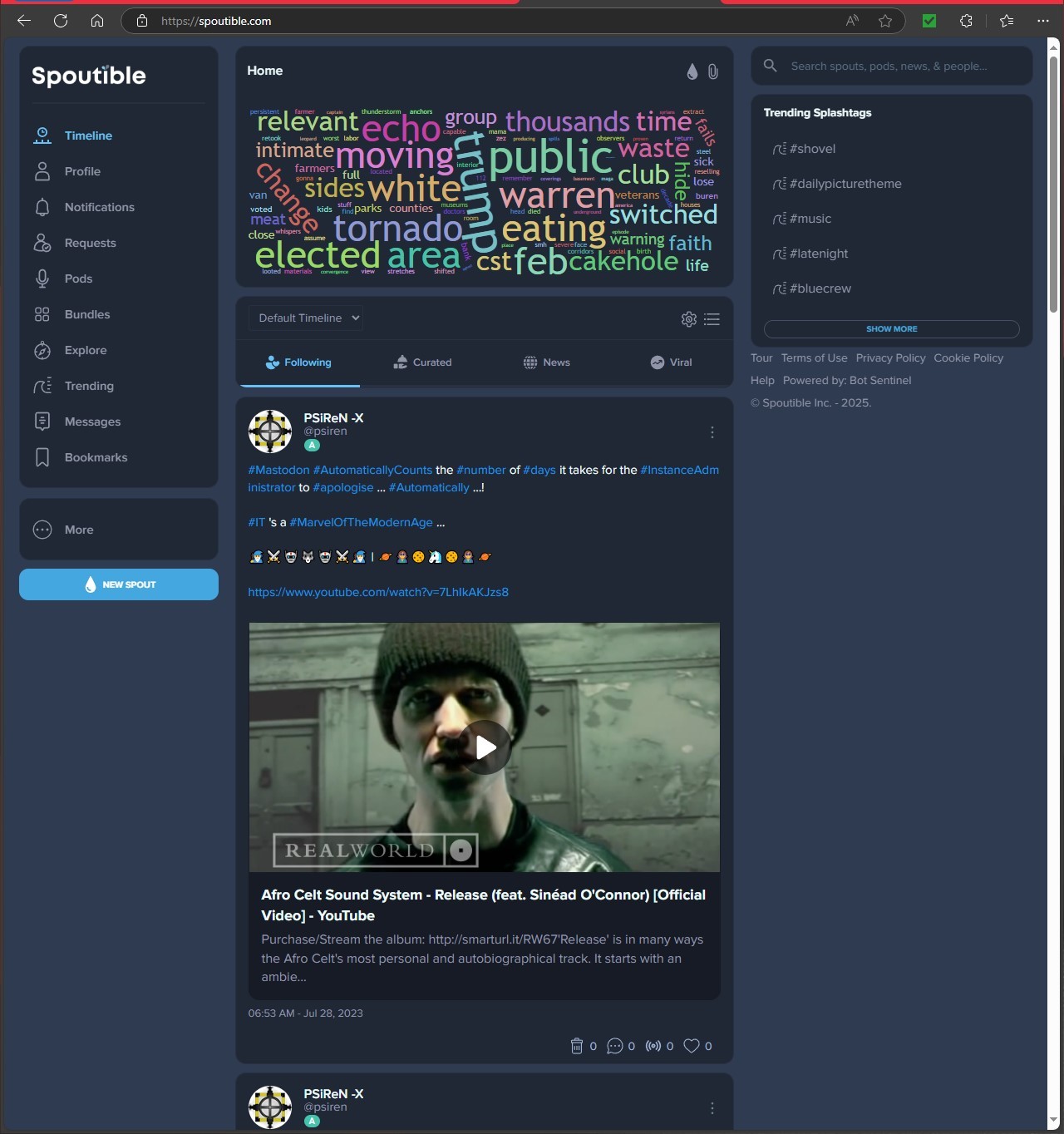Play the Afro Celt Sound System video
1064x1134 pixels.
coord(485,747)
